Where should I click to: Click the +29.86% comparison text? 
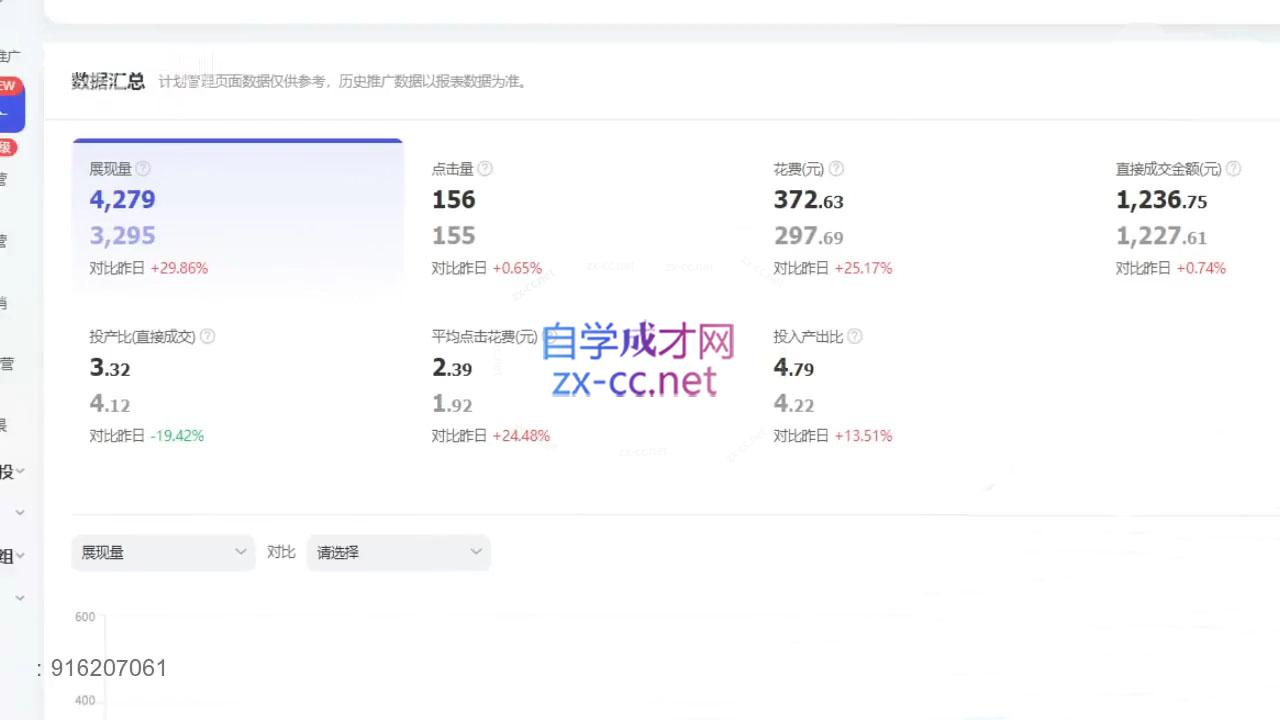(x=179, y=268)
